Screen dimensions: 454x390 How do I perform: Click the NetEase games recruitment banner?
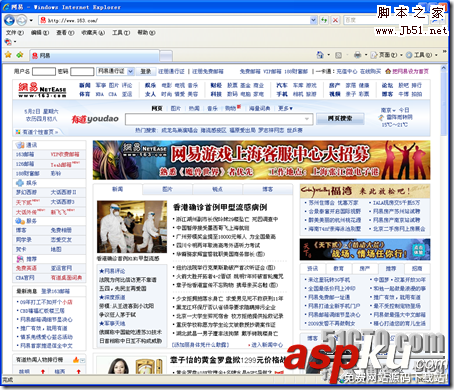pos(261,160)
